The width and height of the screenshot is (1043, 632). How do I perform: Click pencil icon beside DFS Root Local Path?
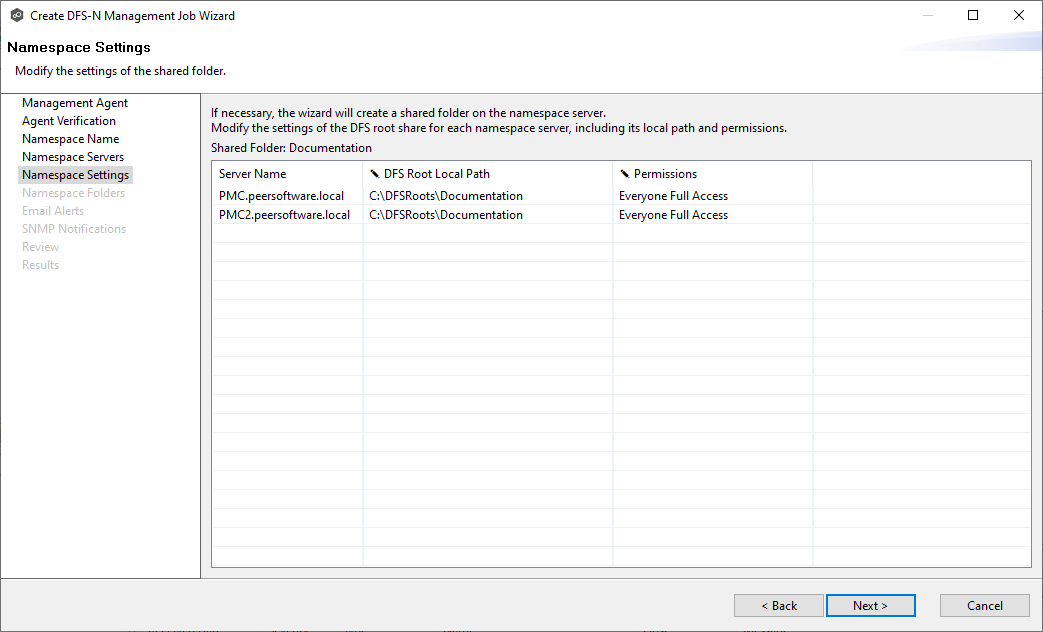click(375, 174)
